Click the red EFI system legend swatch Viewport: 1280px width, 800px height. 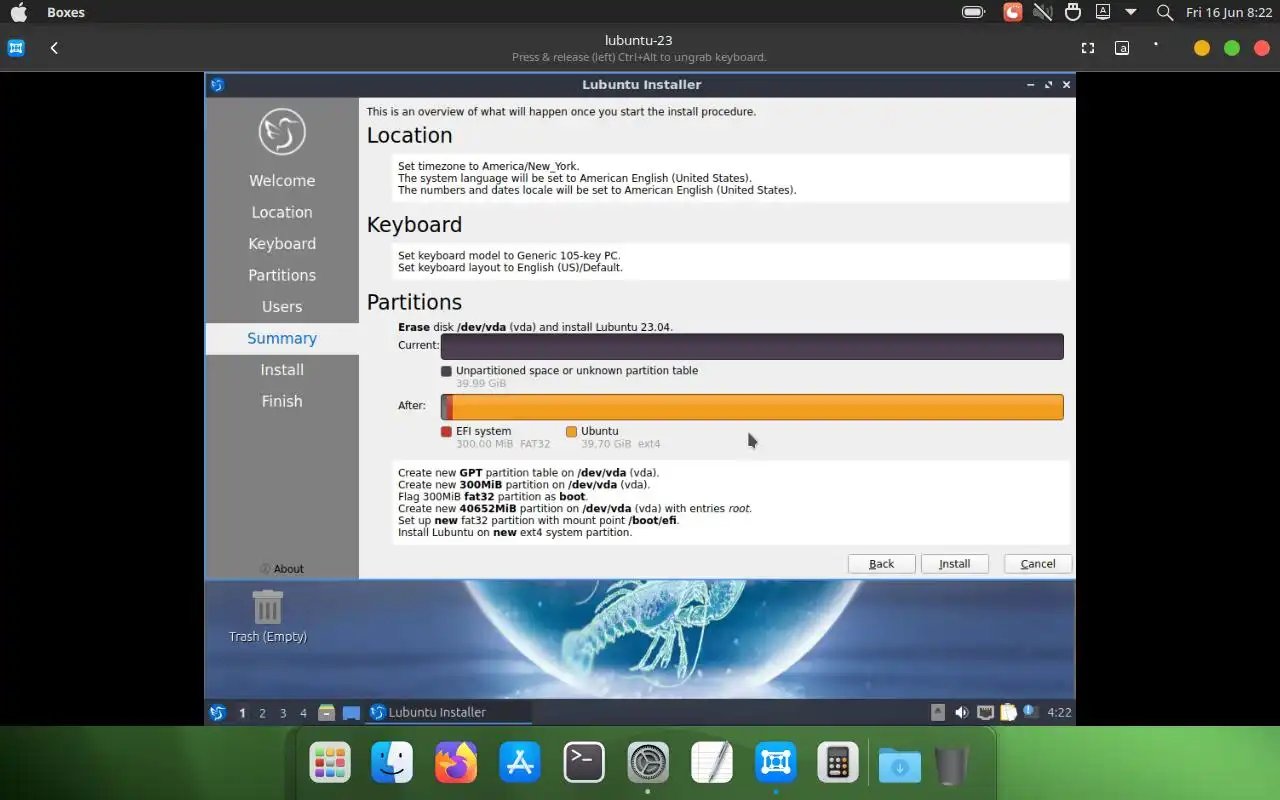coord(446,432)
